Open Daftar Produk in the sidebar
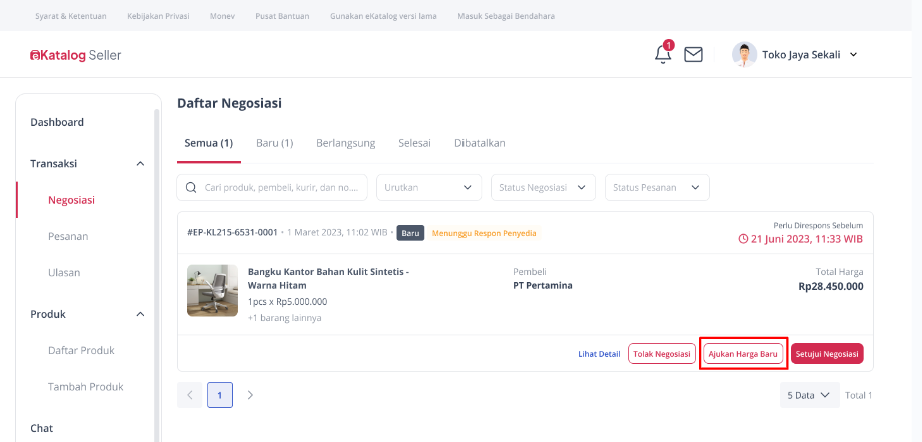 pos(81,350)
